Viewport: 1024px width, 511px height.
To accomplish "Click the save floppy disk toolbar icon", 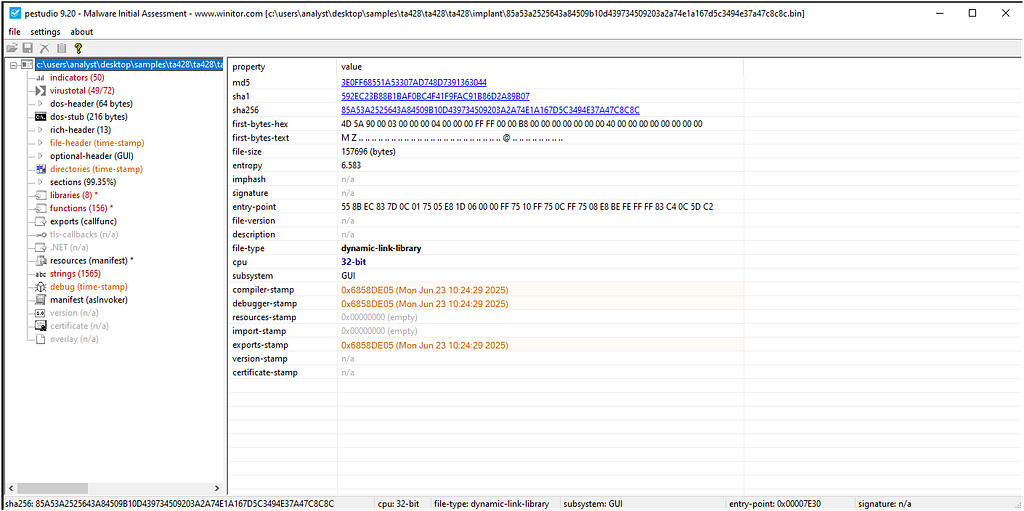I will tap(28, 48).
